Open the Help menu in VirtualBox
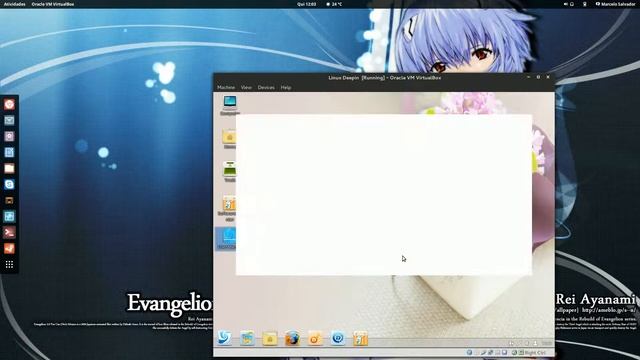 click(x=286, y=87)
